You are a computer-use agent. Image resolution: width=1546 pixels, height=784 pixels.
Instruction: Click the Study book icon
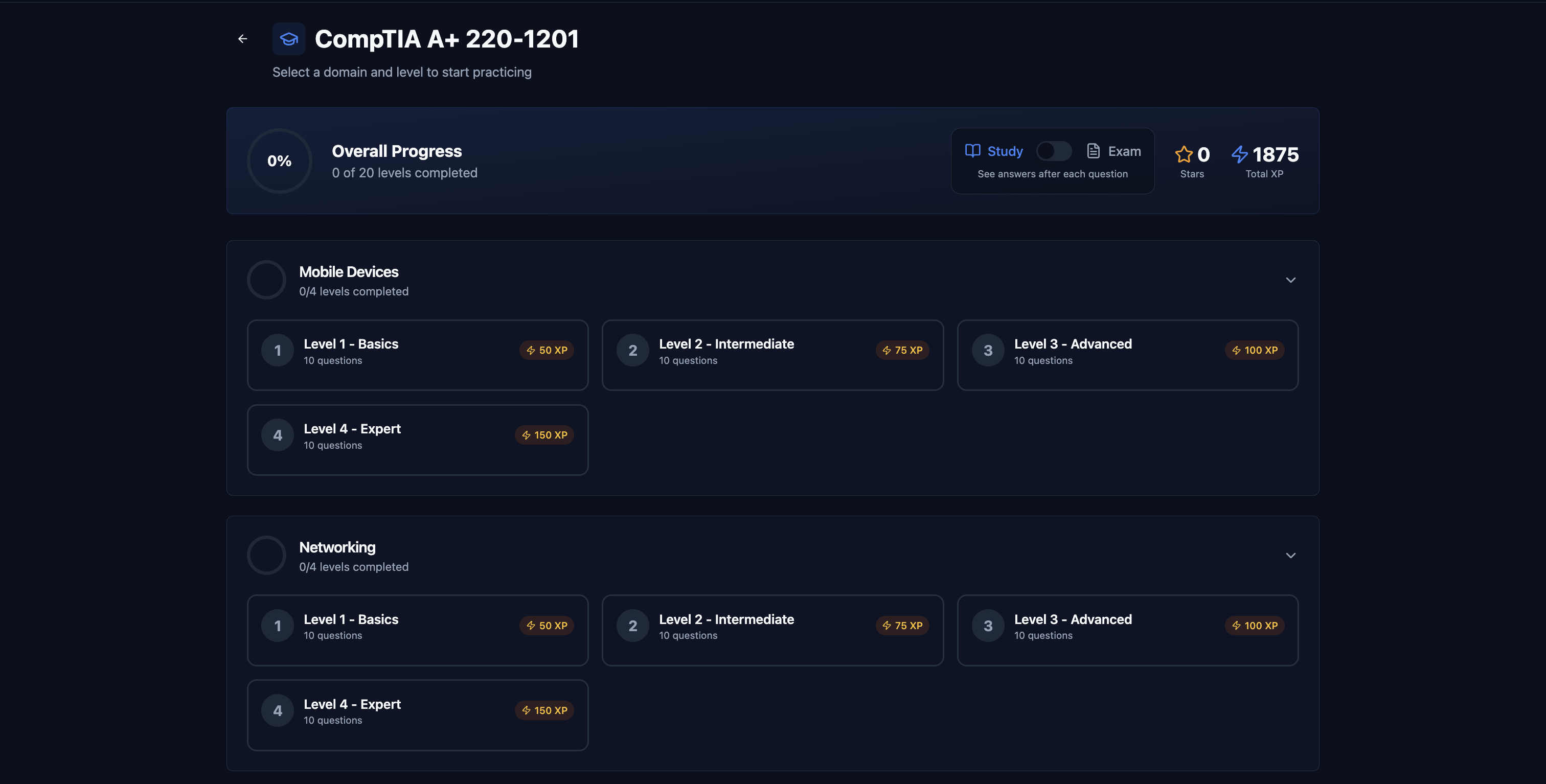click(973, 151)
